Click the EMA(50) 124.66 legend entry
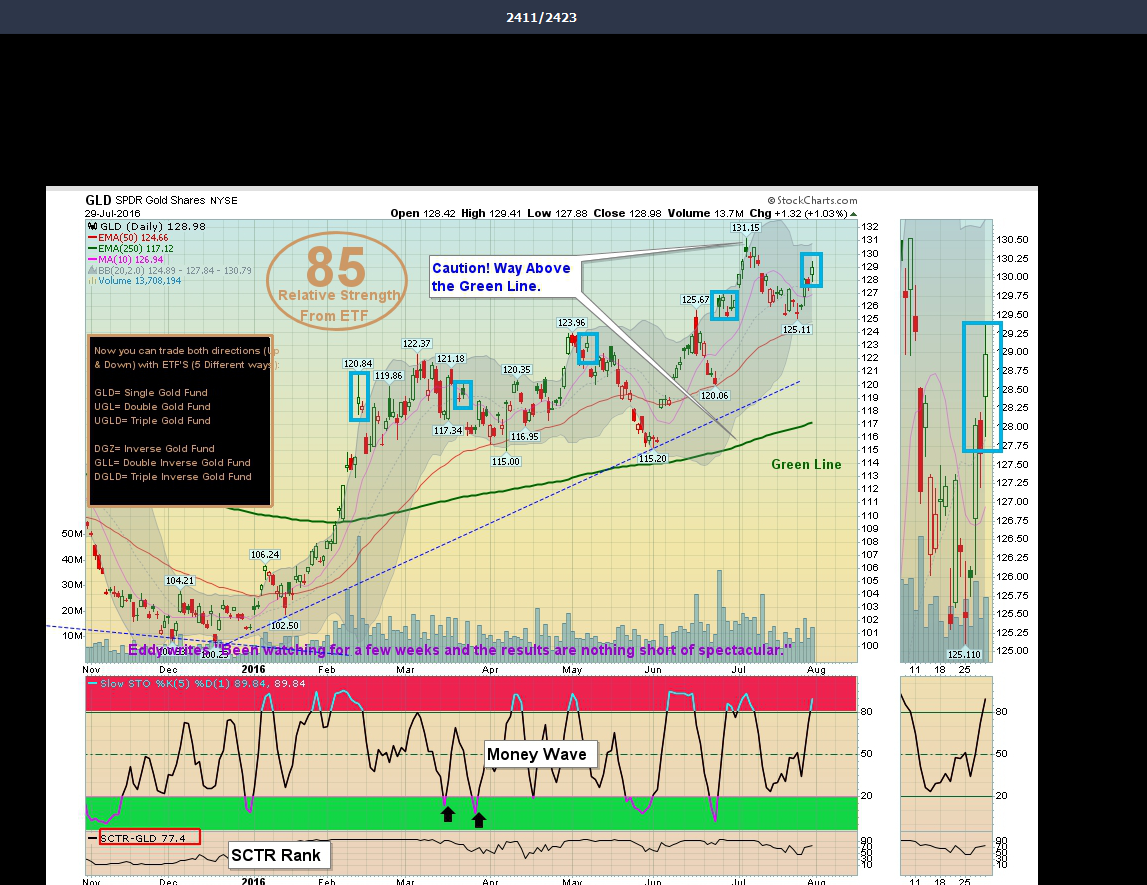1147x885 pixels. (x=128, y=238)
